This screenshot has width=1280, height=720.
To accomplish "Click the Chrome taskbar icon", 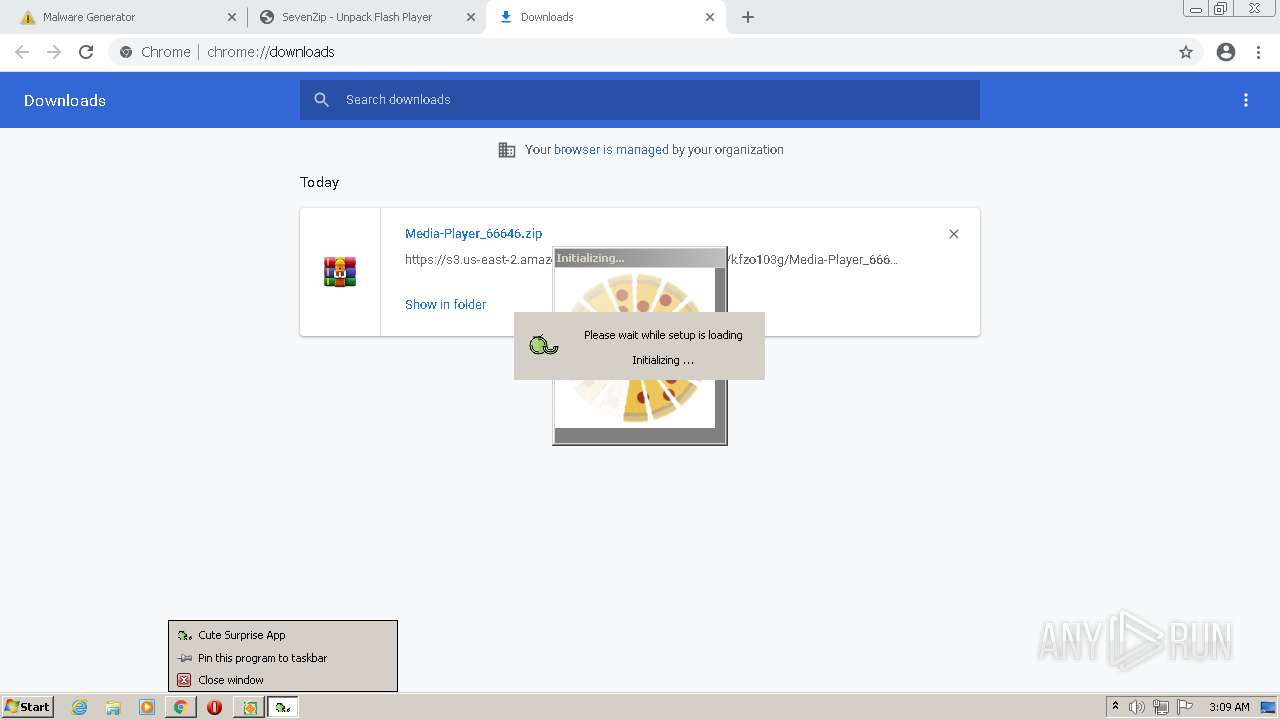I will coord(180,707).
